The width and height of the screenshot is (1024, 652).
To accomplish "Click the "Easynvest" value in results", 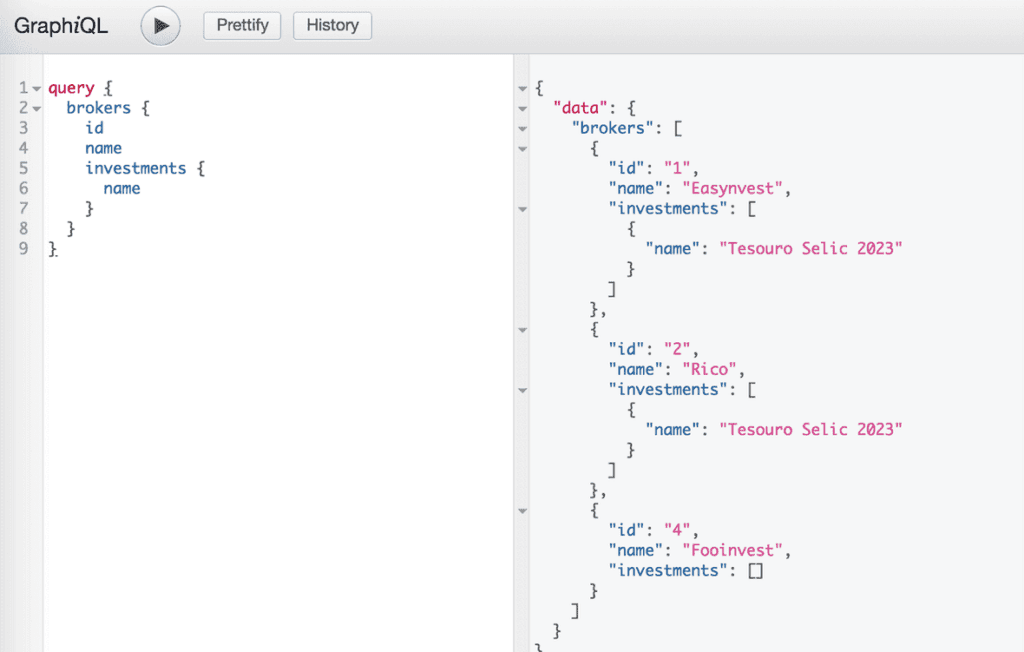I will pyautogui.click(x=732, y=189).
